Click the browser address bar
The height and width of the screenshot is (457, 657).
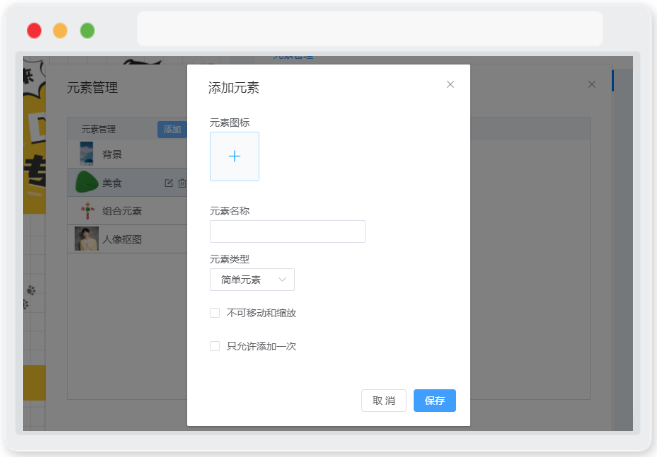point(370,28)
